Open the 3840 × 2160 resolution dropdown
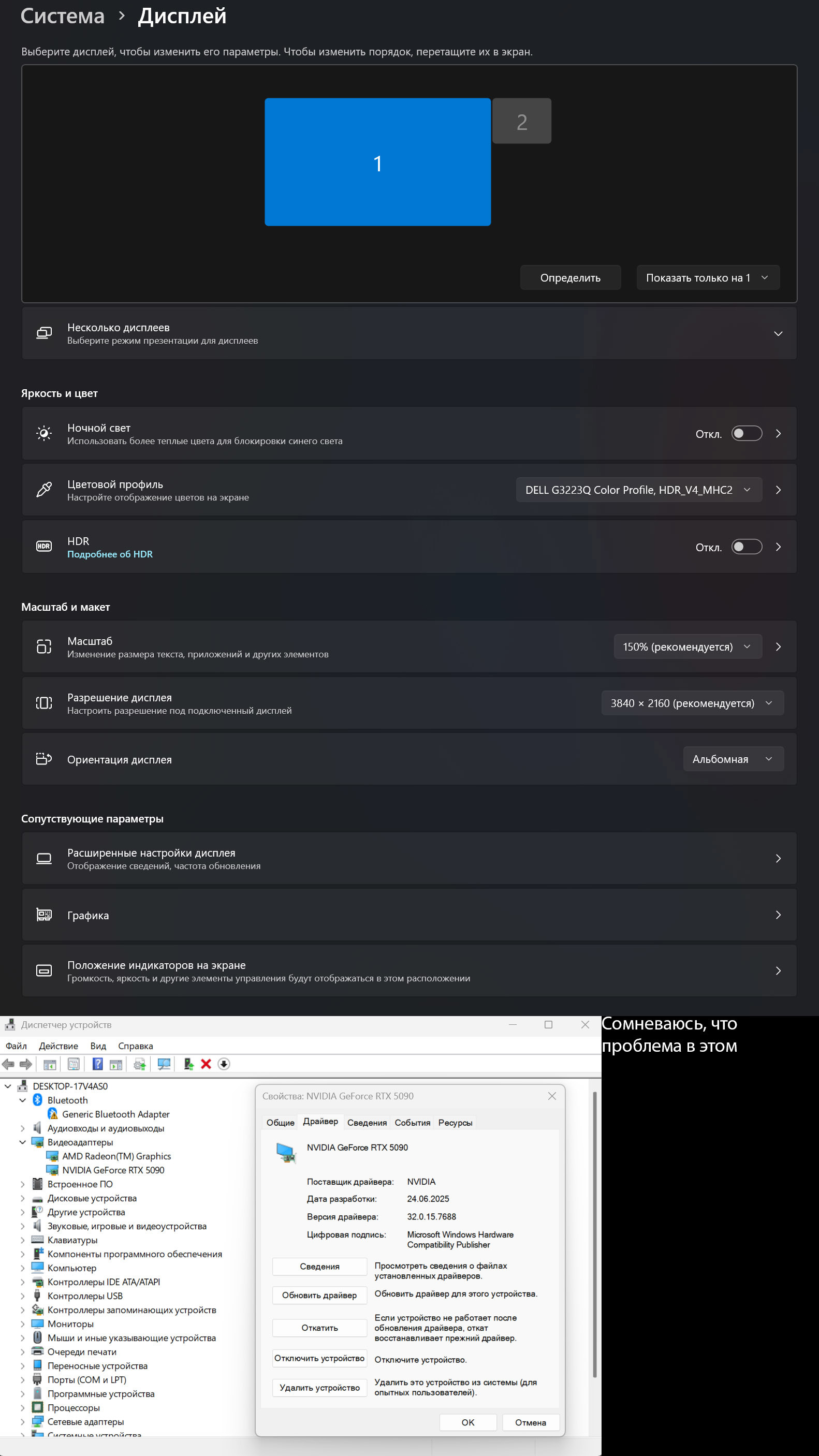Screen dimensions: 819x1456 692,703
